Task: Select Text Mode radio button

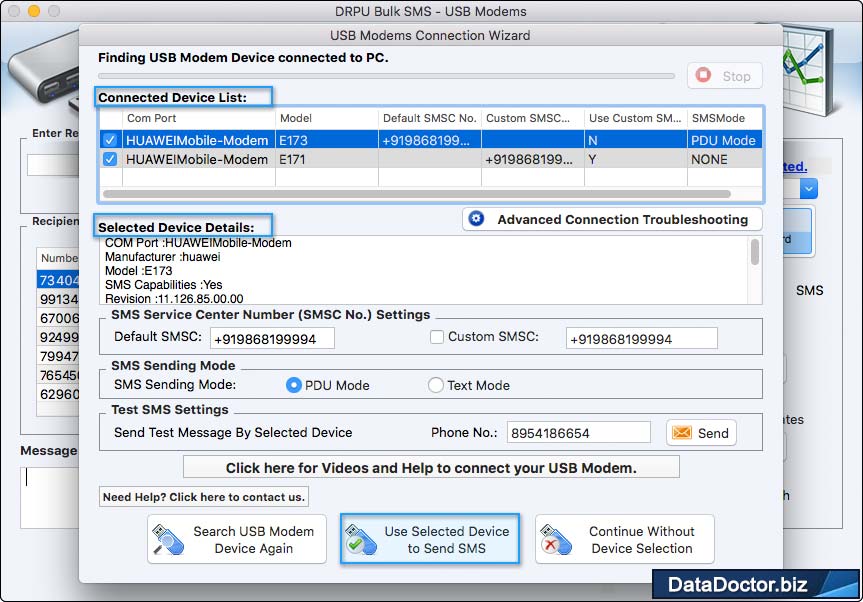Action: click(435, 385)
